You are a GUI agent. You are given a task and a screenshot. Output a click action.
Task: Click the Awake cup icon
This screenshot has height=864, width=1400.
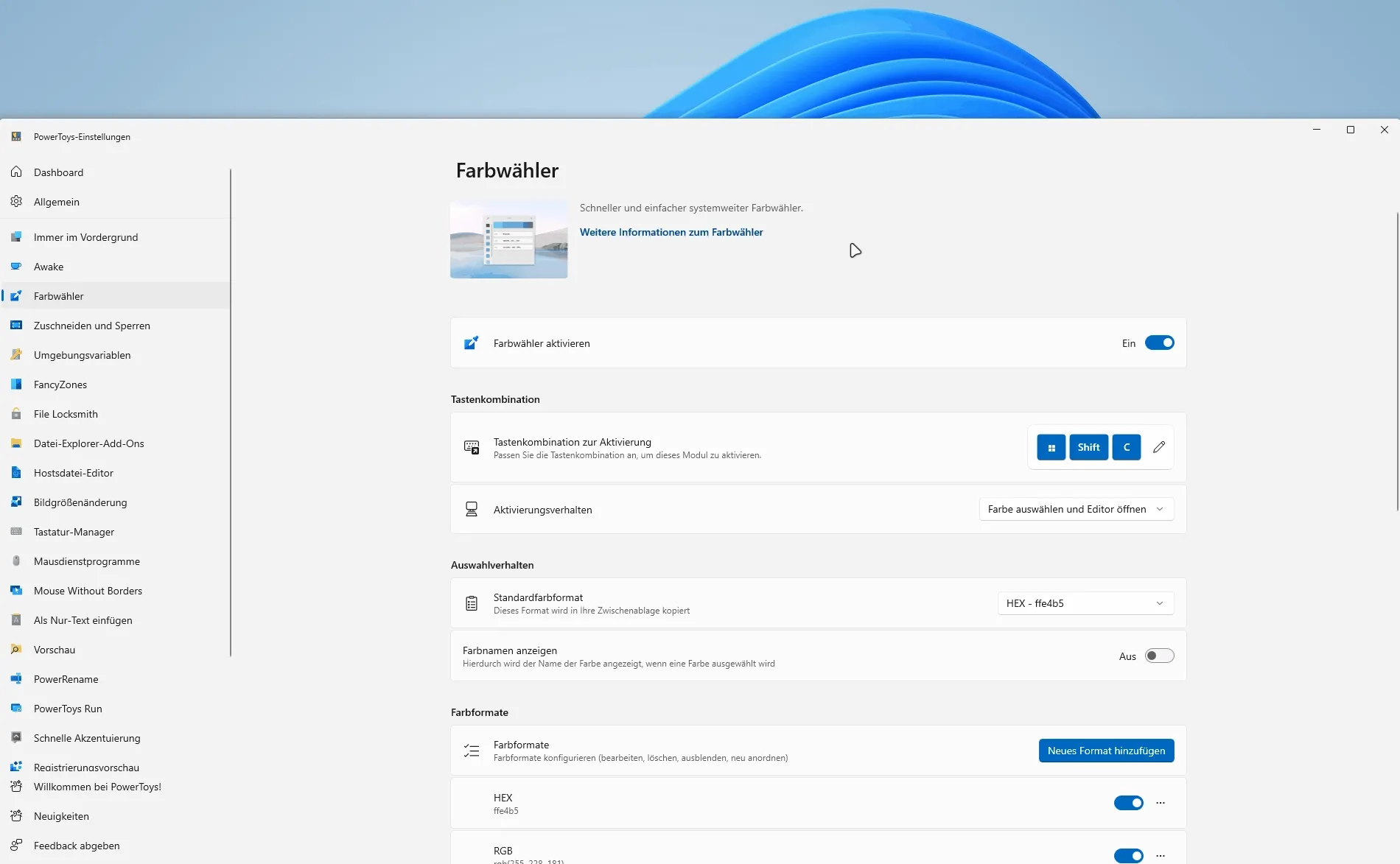[x=16, y=266]
